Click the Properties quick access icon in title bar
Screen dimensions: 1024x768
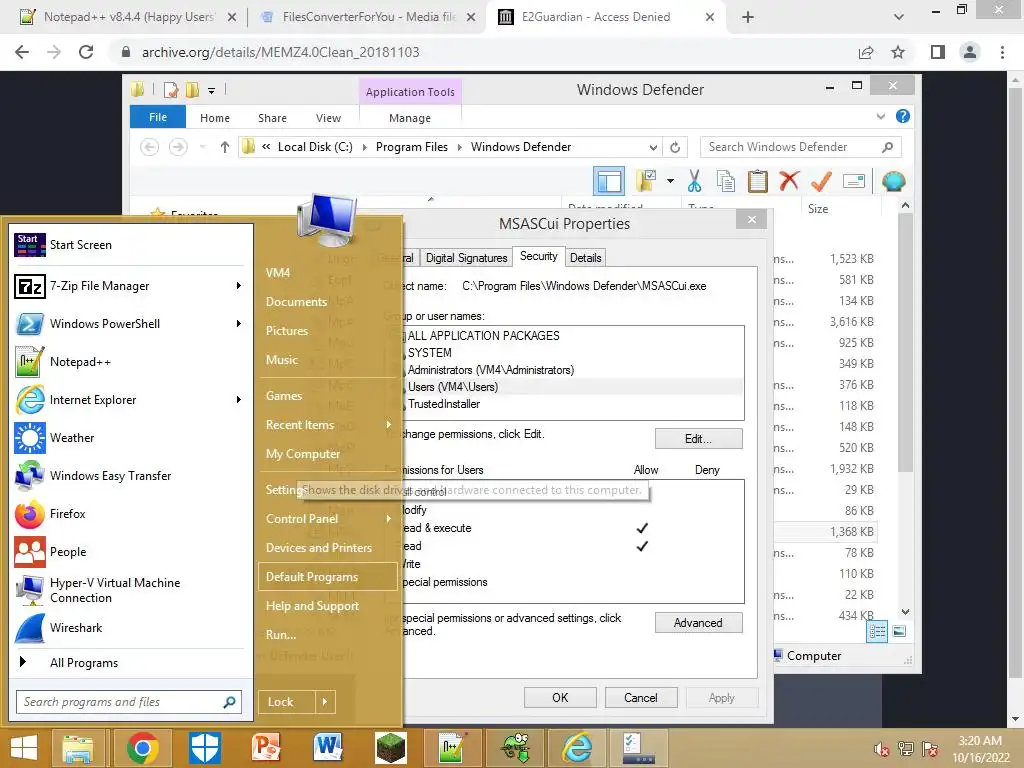171,90
